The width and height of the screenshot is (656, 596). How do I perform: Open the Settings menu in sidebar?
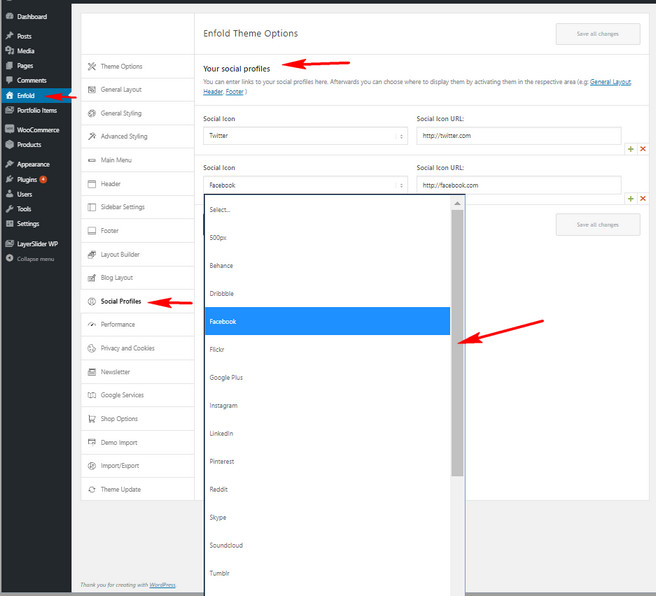coord(36,224)
